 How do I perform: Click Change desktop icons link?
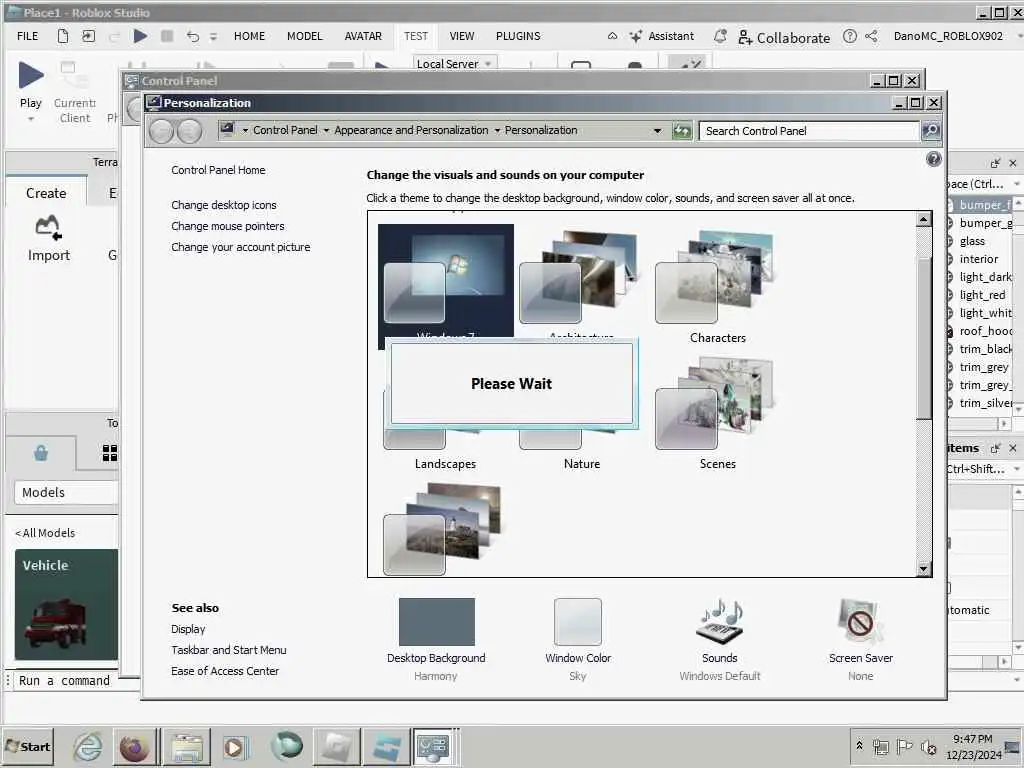(223, 205)
